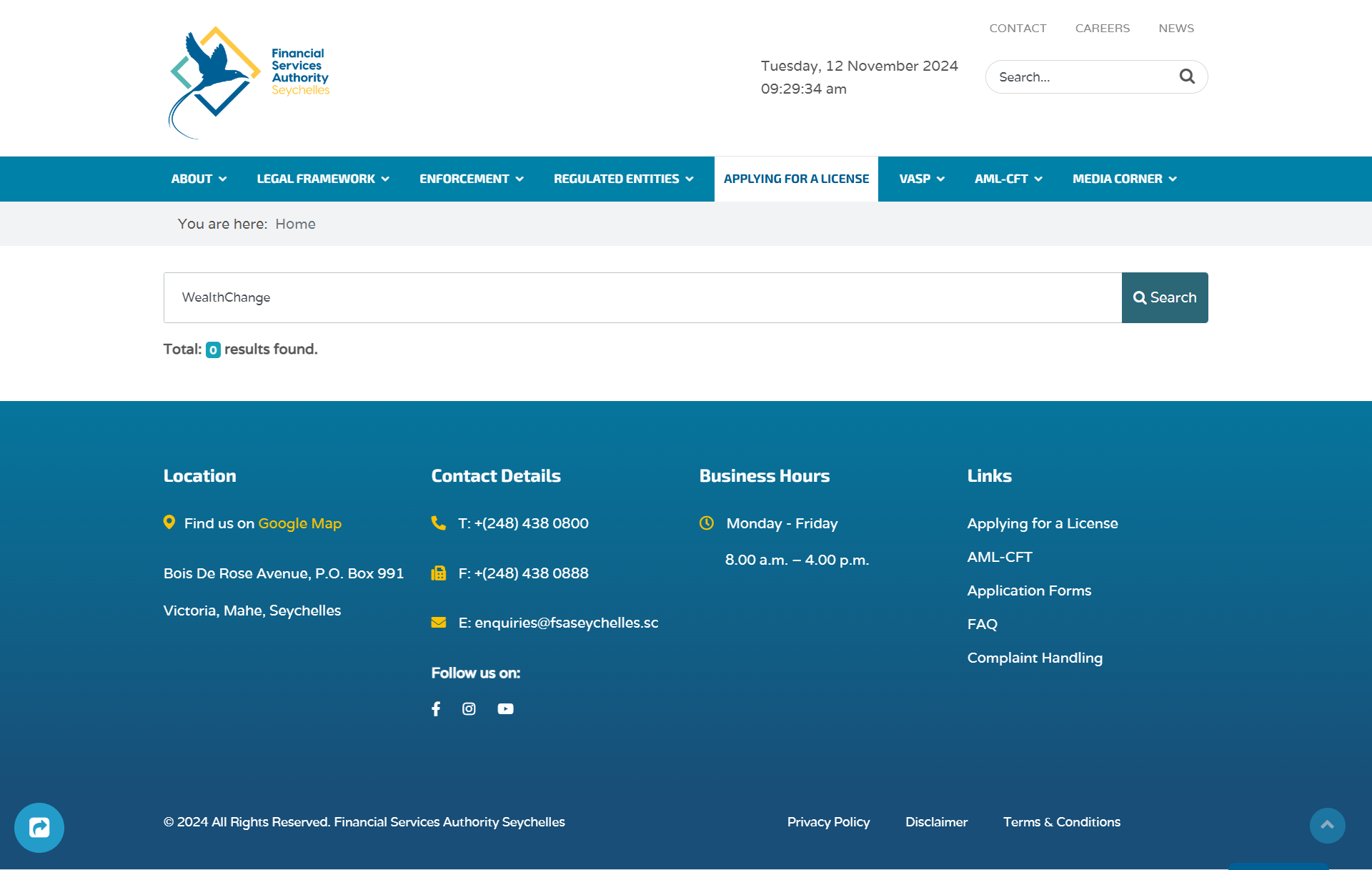Click the 0 results count badge
Viewport: 1372px width, 870px height.
pos(213,350)
